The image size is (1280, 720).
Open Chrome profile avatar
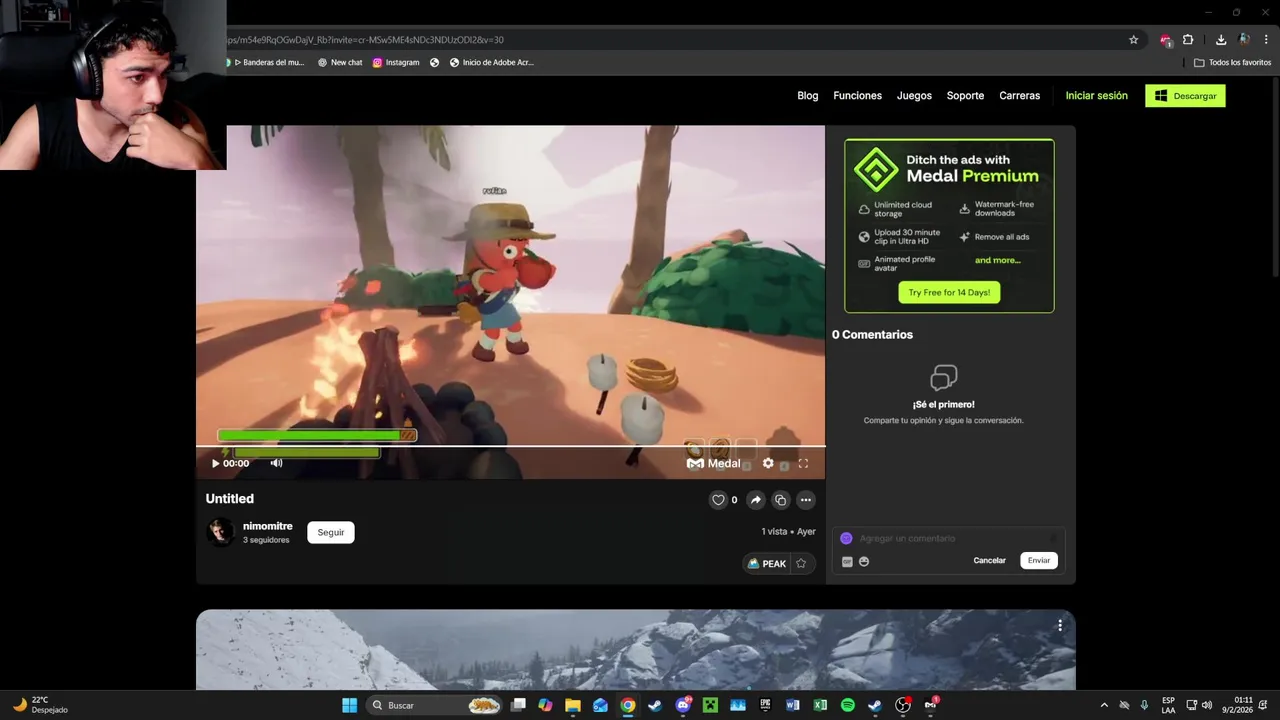tap(1244, 40)
